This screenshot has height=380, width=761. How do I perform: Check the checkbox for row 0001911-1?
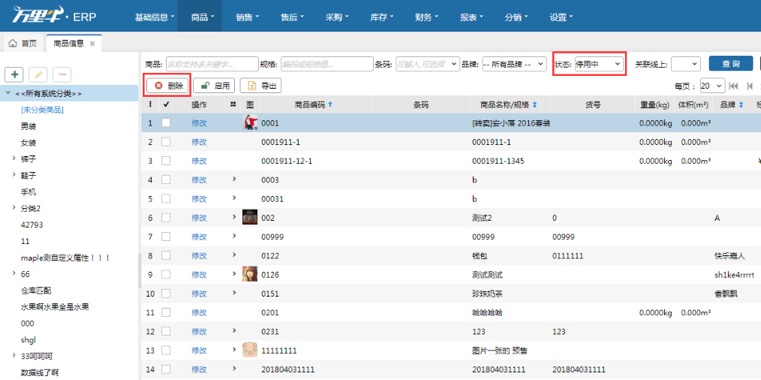(166, 142)
